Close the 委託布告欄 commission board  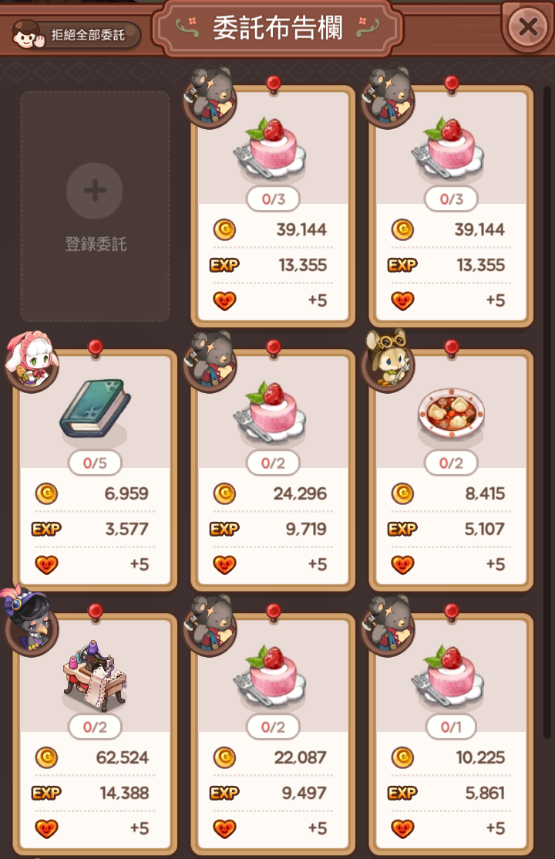click(527, 26)
